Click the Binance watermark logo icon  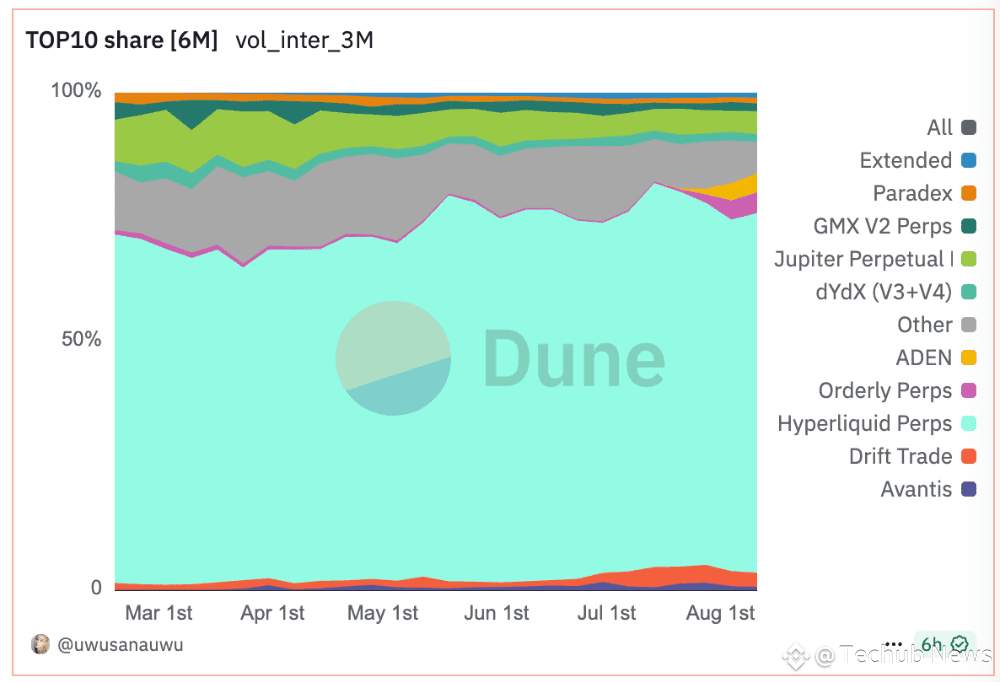[x=795, y=656]
